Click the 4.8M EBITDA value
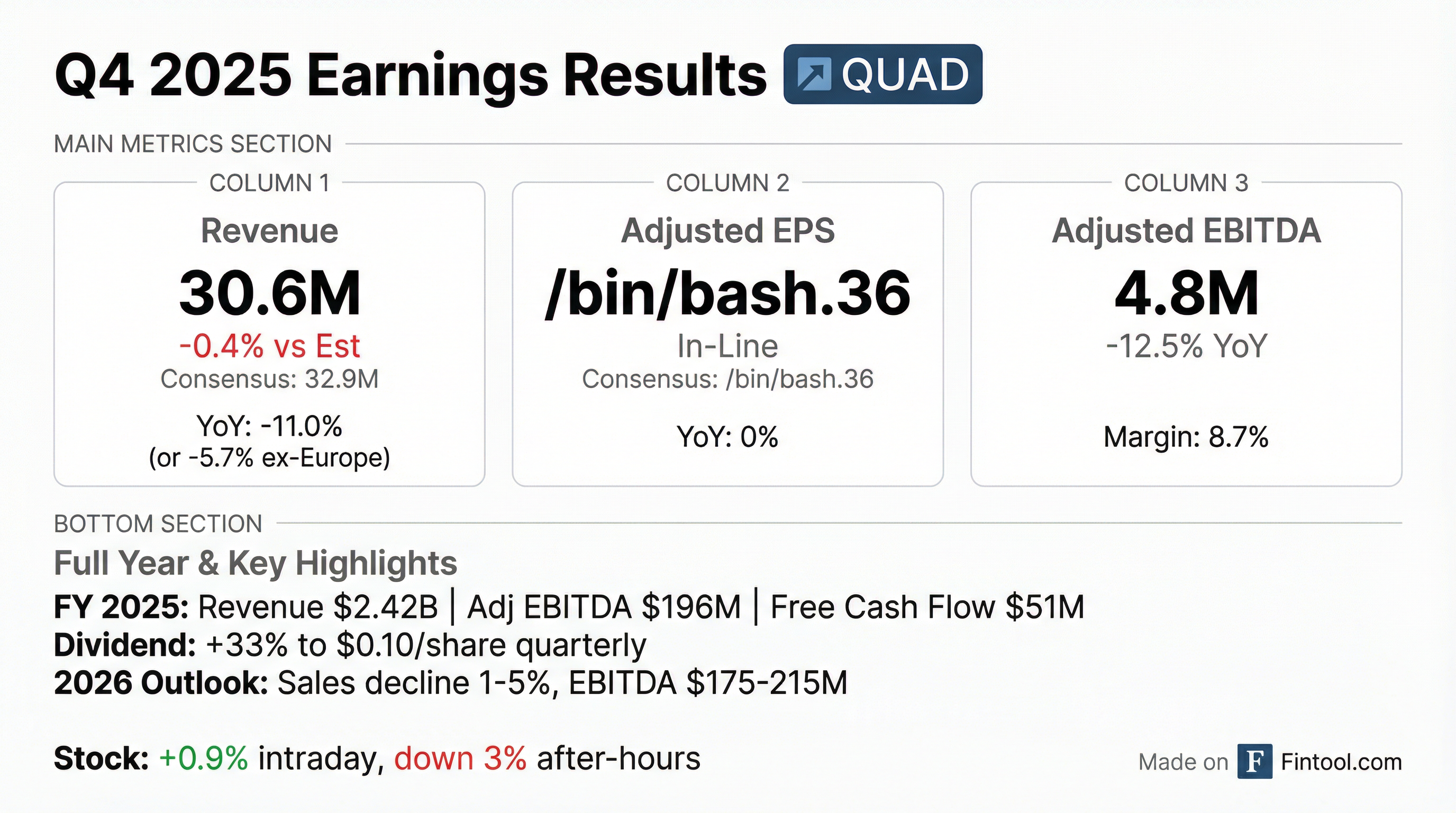Viewport: 1456px width, 813px height. (x=1186, y=293)
